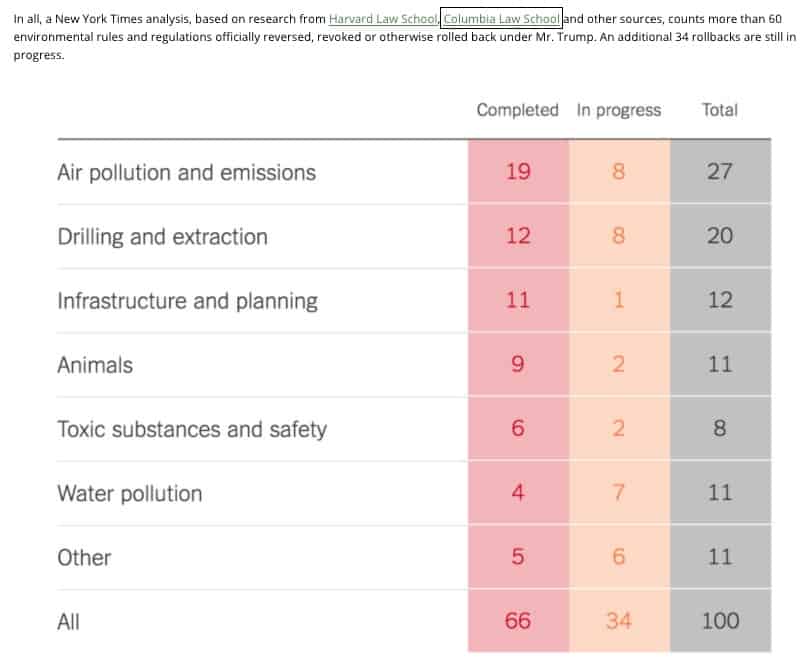
Task: Open the Harvard Law School link
Action: 383,19
